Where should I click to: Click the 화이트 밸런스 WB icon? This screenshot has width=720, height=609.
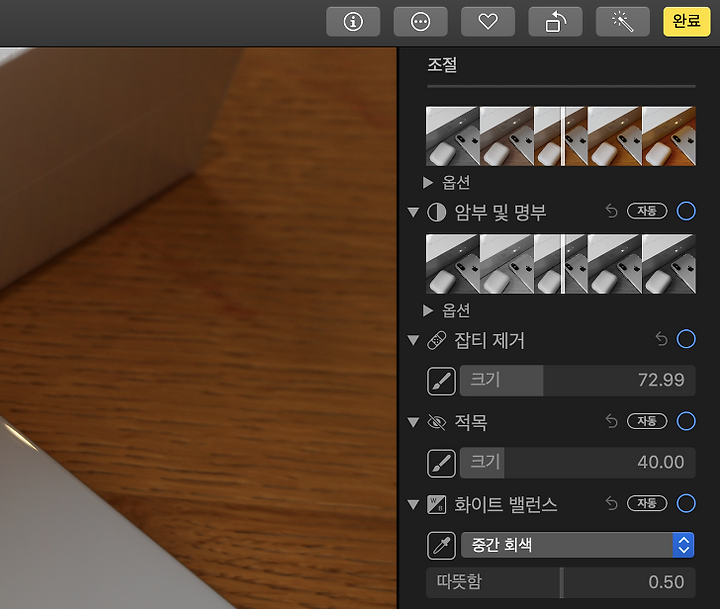pos(436,504)
